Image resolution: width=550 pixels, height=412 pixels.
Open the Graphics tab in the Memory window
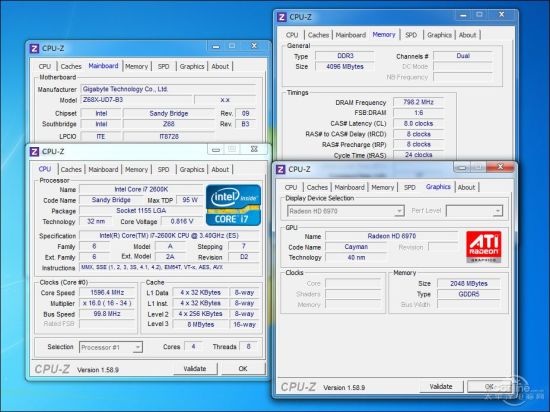click(439, 35)
